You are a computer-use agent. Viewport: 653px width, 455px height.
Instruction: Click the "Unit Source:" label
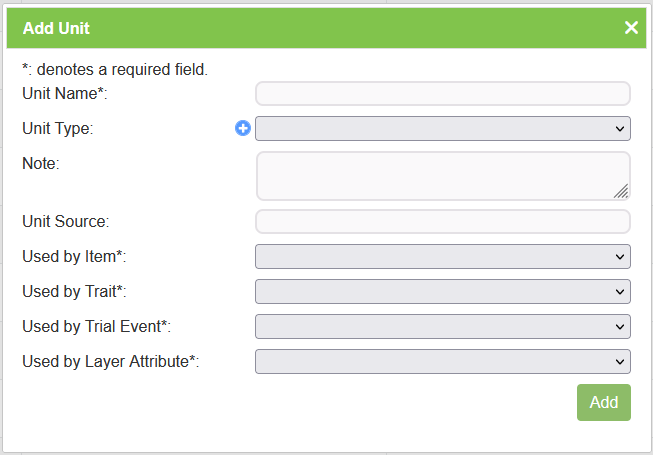coord(65,221)
